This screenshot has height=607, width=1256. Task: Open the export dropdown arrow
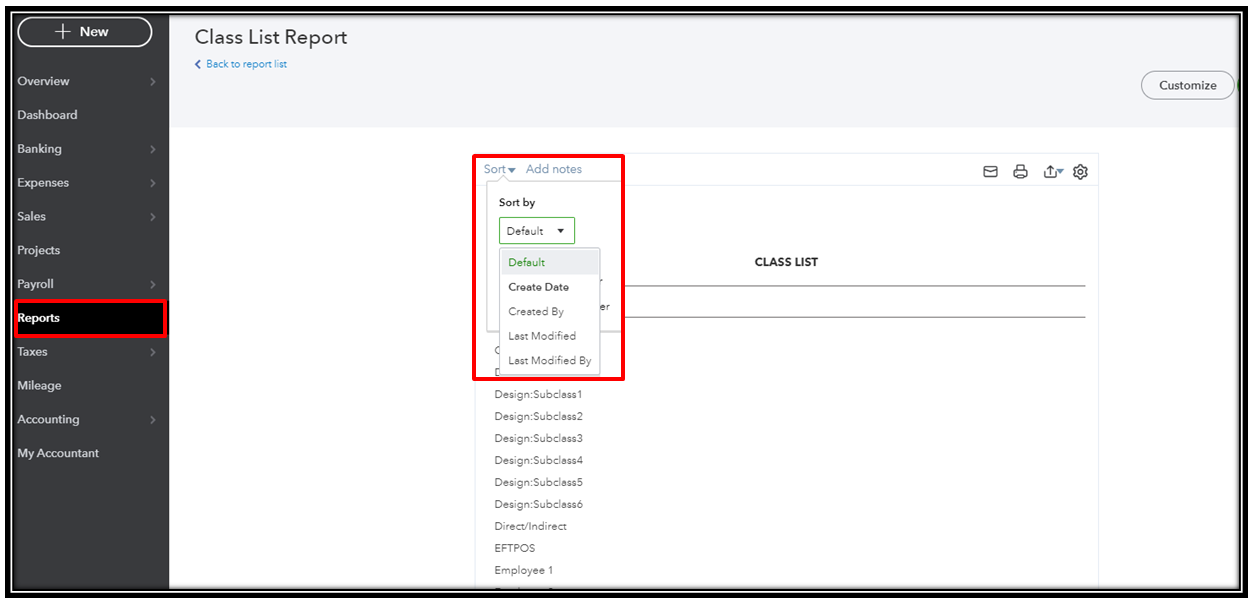(1060, 172)
